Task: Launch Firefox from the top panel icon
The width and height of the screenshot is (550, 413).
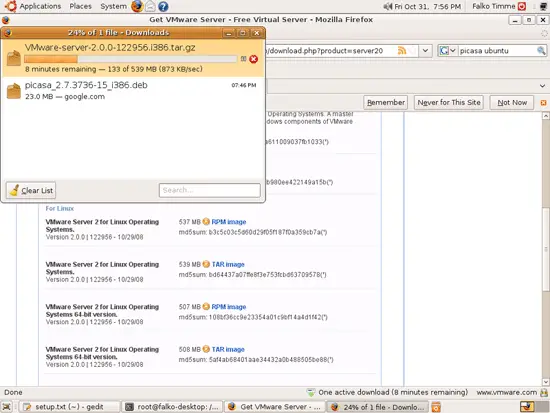Action: [x=137, y=6]
